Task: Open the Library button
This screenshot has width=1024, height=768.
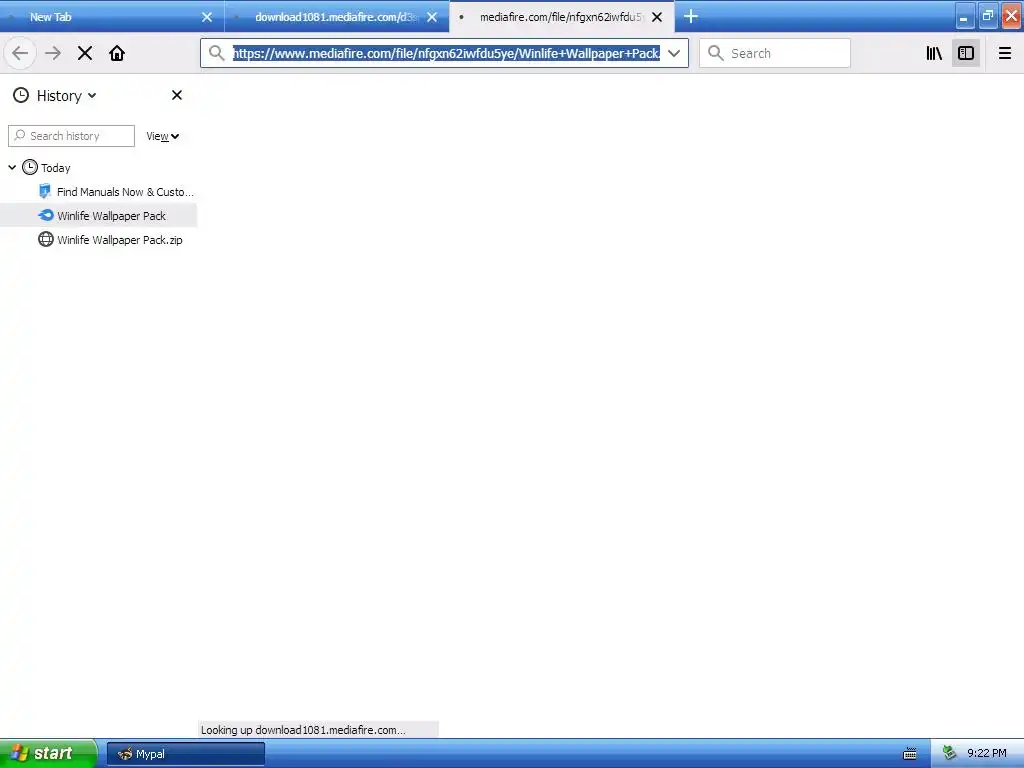Action: tap(934, 54)
